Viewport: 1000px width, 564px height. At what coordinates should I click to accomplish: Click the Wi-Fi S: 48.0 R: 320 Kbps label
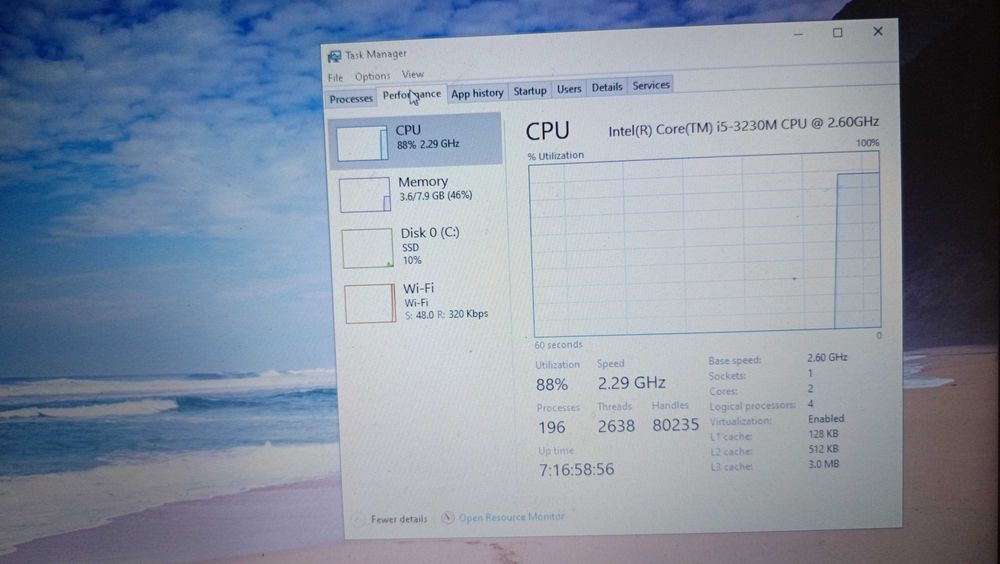(x=446, y=301)
